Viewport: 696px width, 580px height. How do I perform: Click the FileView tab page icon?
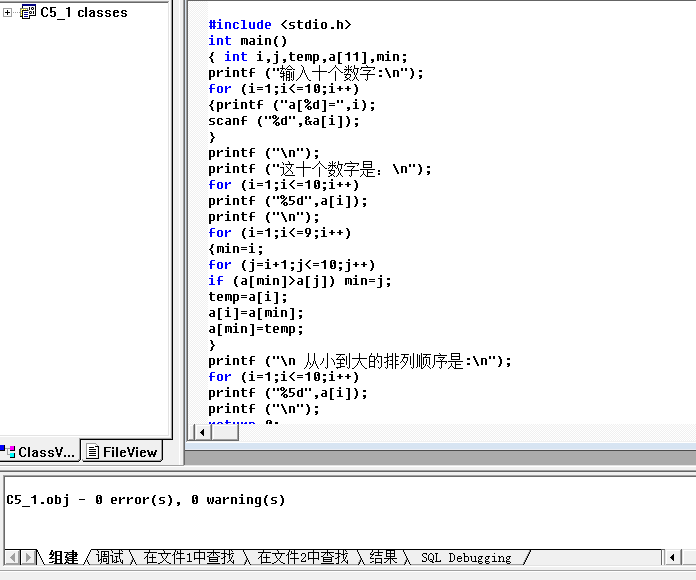pos(93,452)
